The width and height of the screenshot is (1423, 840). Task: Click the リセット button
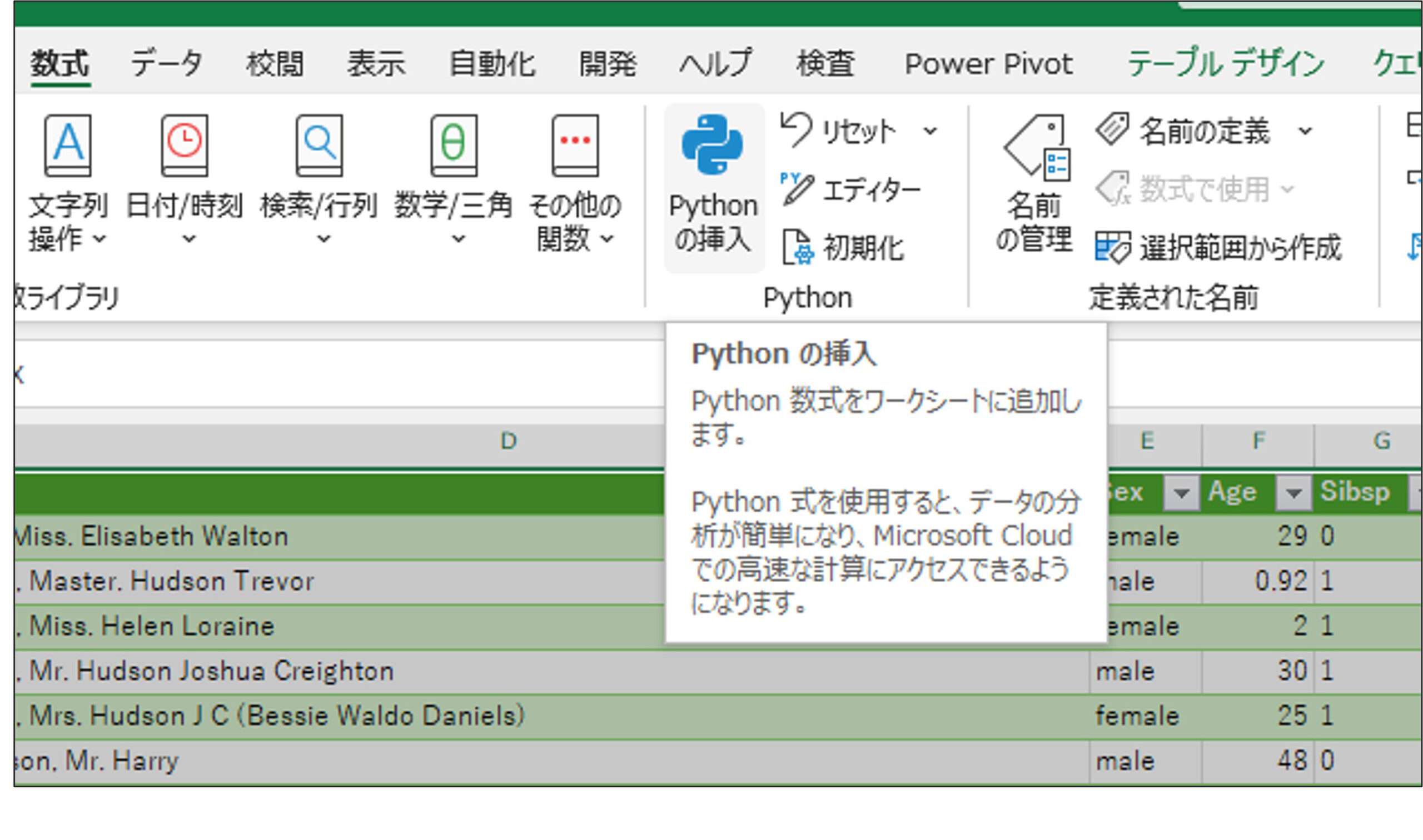pyautogui.click(x=838, y=132)
